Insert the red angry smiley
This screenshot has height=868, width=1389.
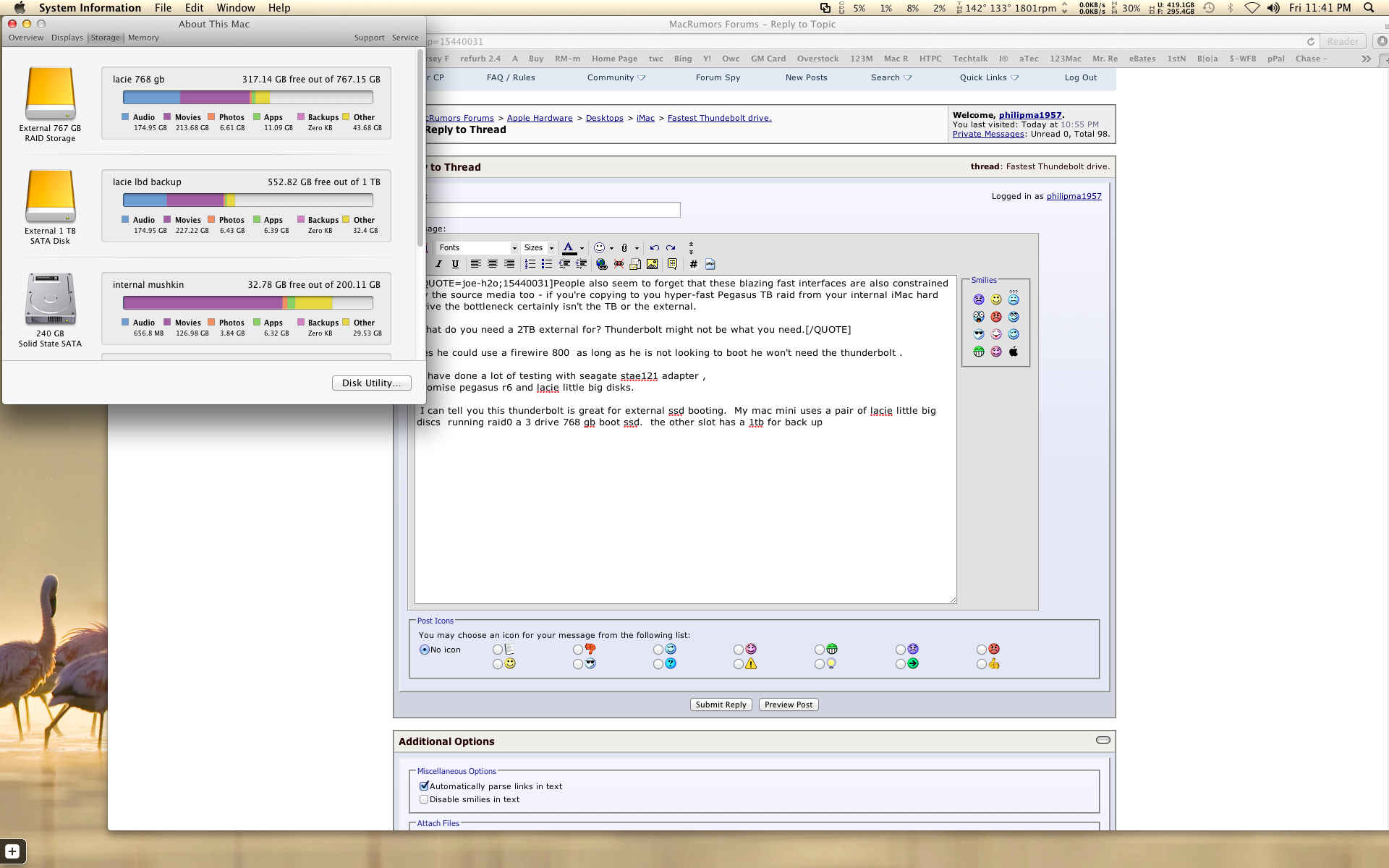click(996, 317)
